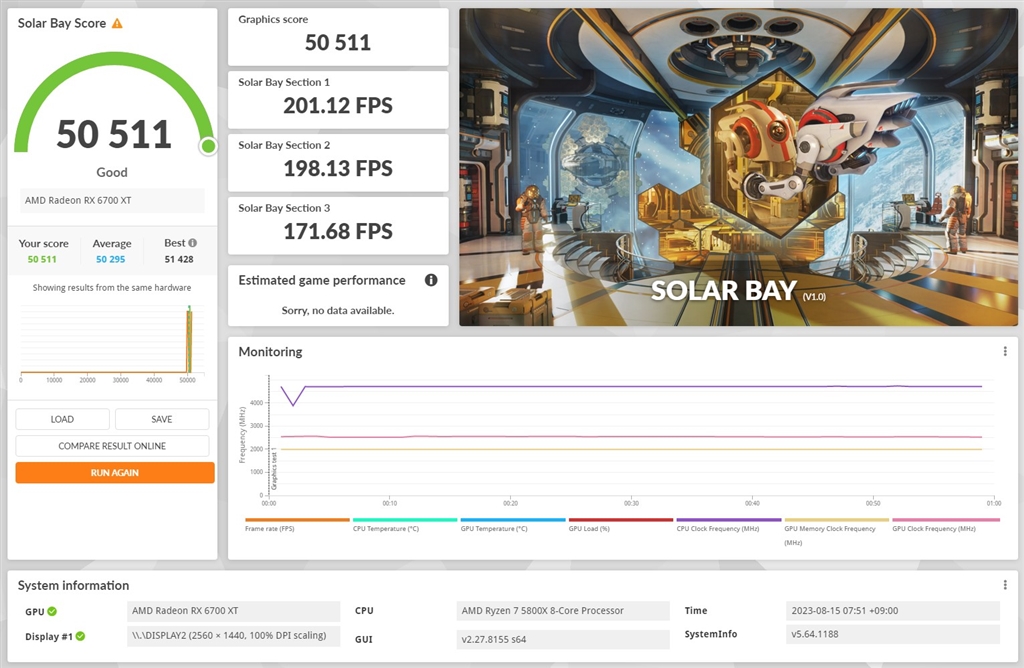The height and width of the screenshot is (668, 1024).
Task: Click the Time value 2023-08-15 07:51
Action: pyautogui.click(x=893, y=611)
